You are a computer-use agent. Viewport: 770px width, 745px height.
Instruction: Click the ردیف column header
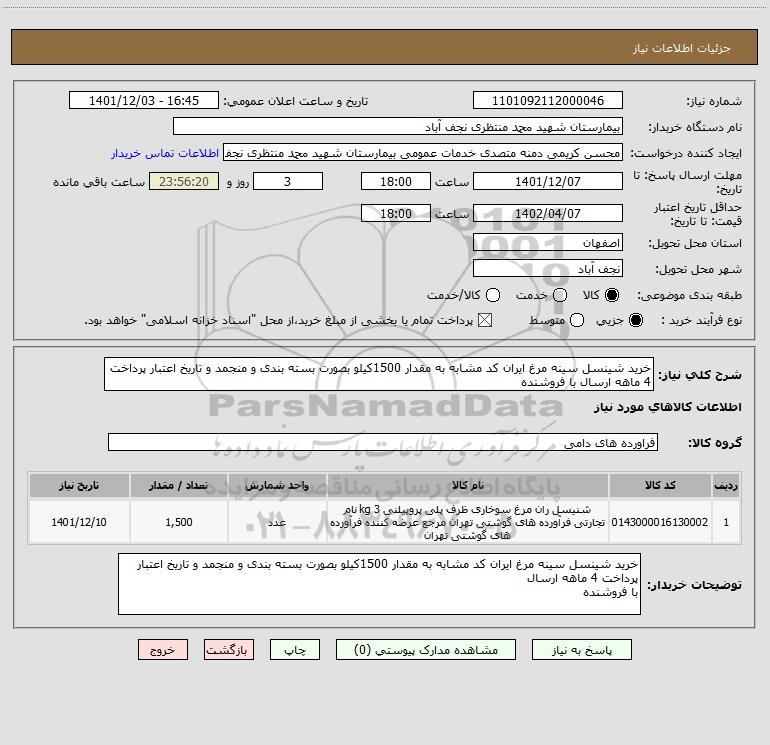click(726, 485)
